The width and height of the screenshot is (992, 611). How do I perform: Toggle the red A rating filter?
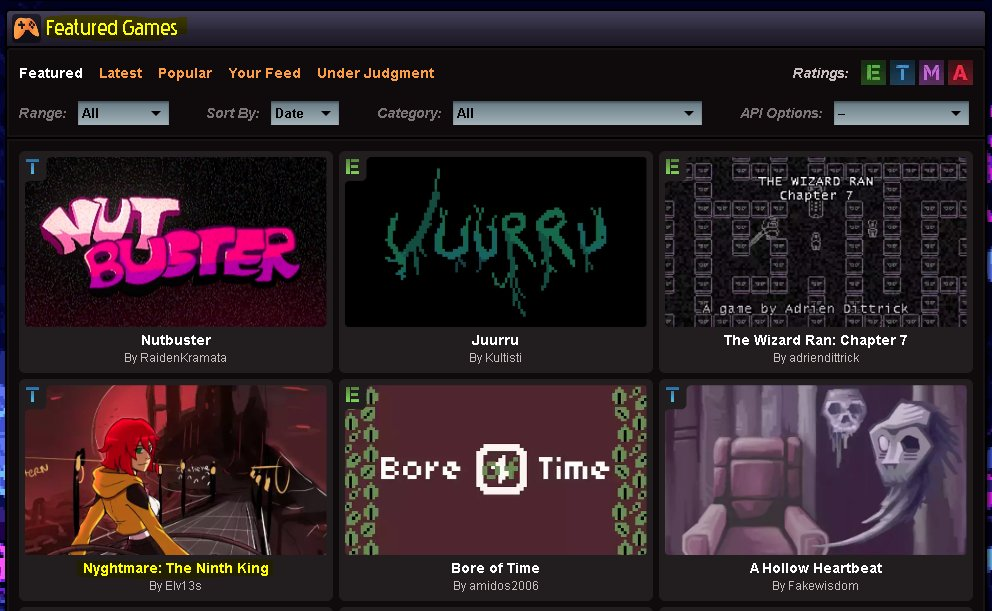(x=960, y=73)
